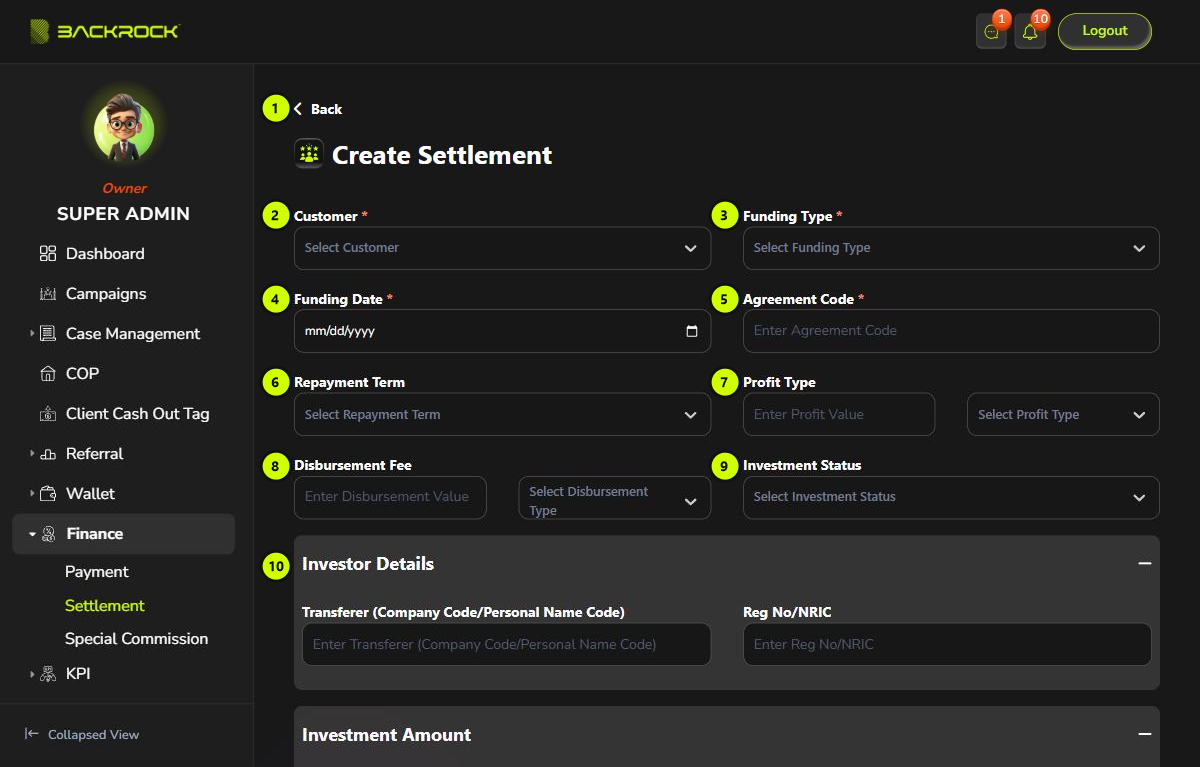
Task: Select Payment under Finance
Action: coord(97,572)
